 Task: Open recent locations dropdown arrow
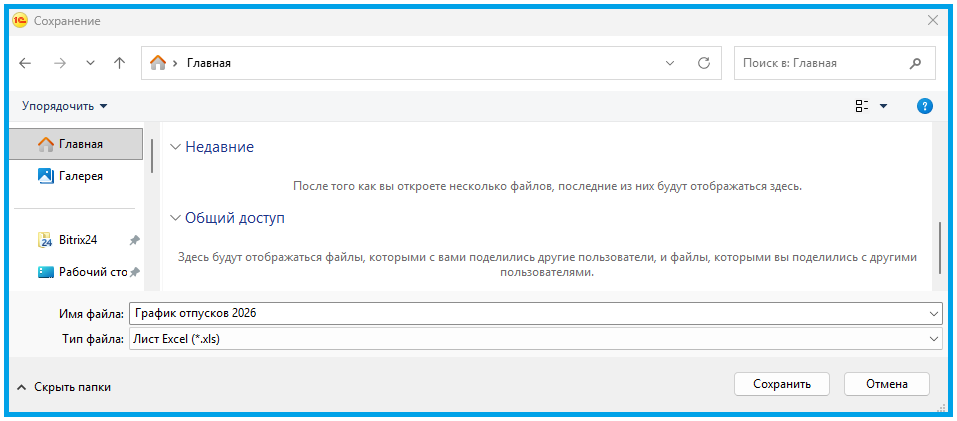[90, 63]
